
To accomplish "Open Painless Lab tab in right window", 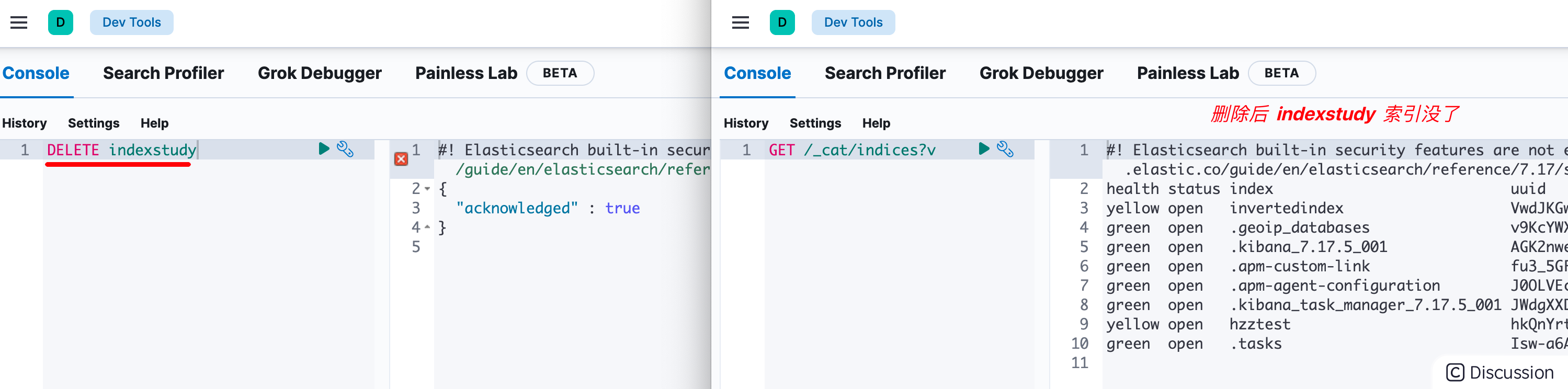I will pyautogui.click(x=1188, y=73).
